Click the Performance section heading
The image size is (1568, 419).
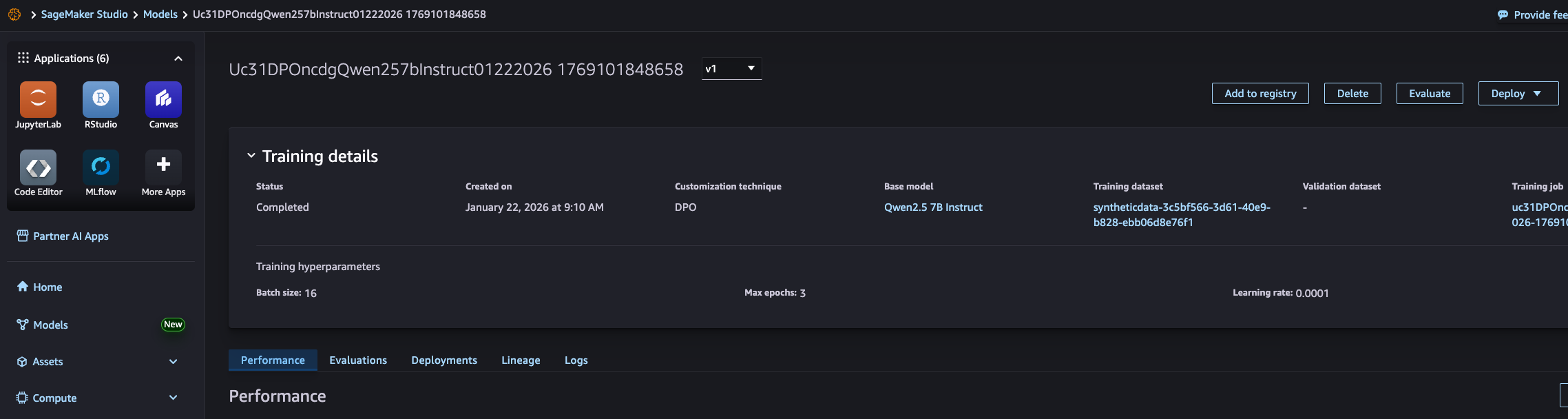278,396
